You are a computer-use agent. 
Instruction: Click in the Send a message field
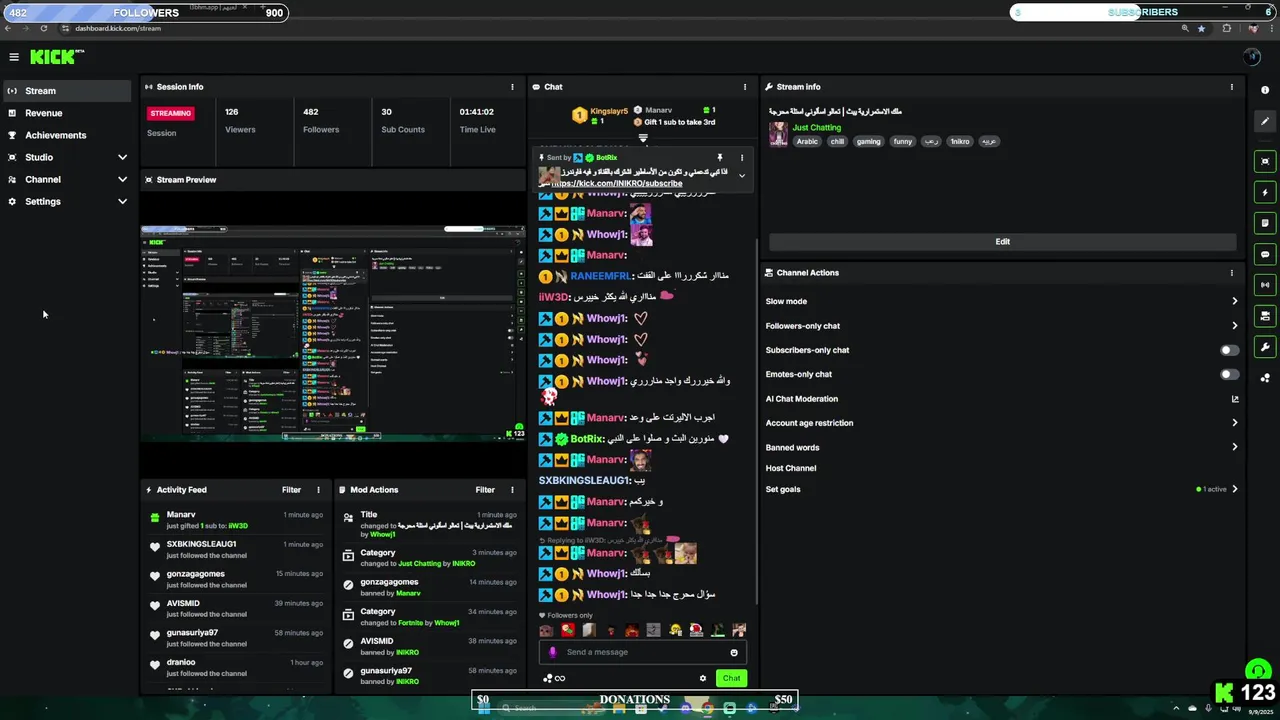(x=643, y=652)
